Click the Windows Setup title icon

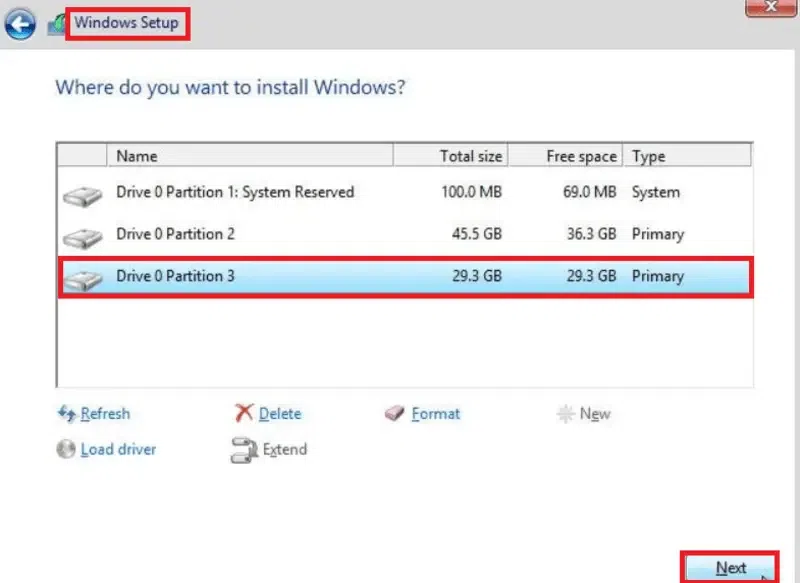click(56, 24)
